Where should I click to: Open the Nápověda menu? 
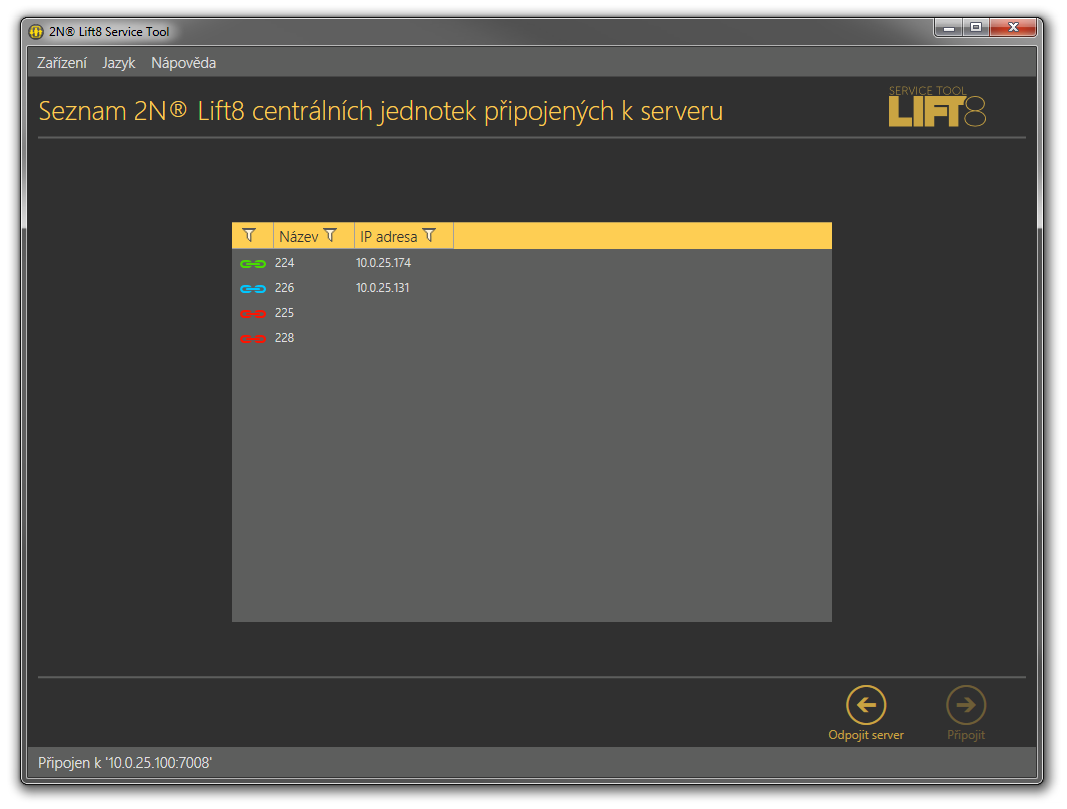(x=183, y=63)
